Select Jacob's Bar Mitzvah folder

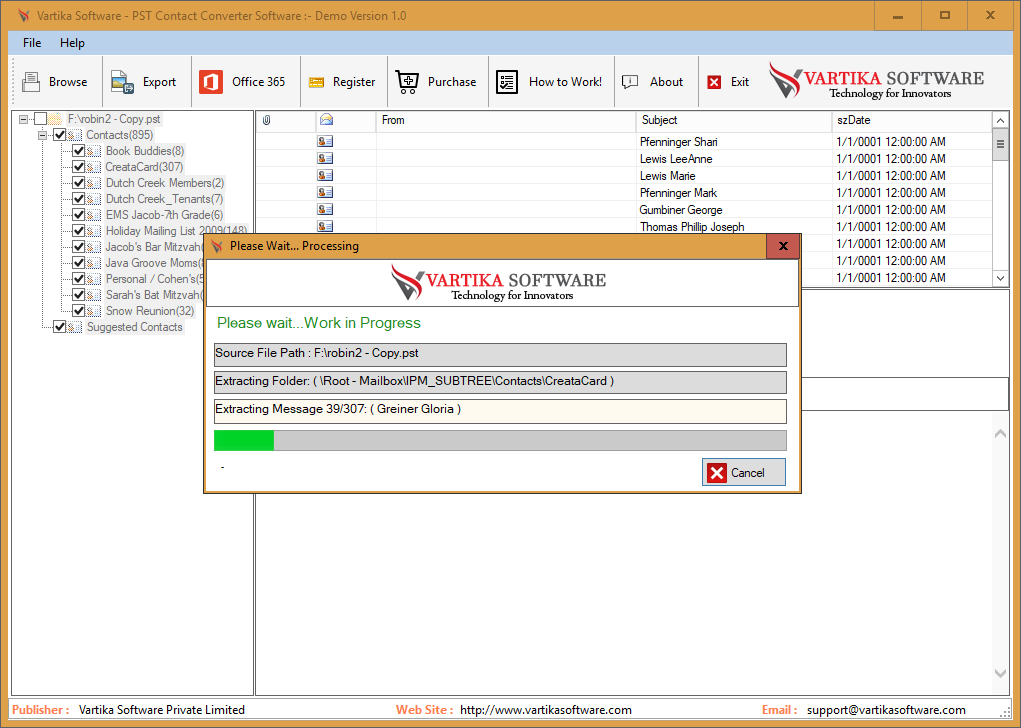(x=154, y=247)
